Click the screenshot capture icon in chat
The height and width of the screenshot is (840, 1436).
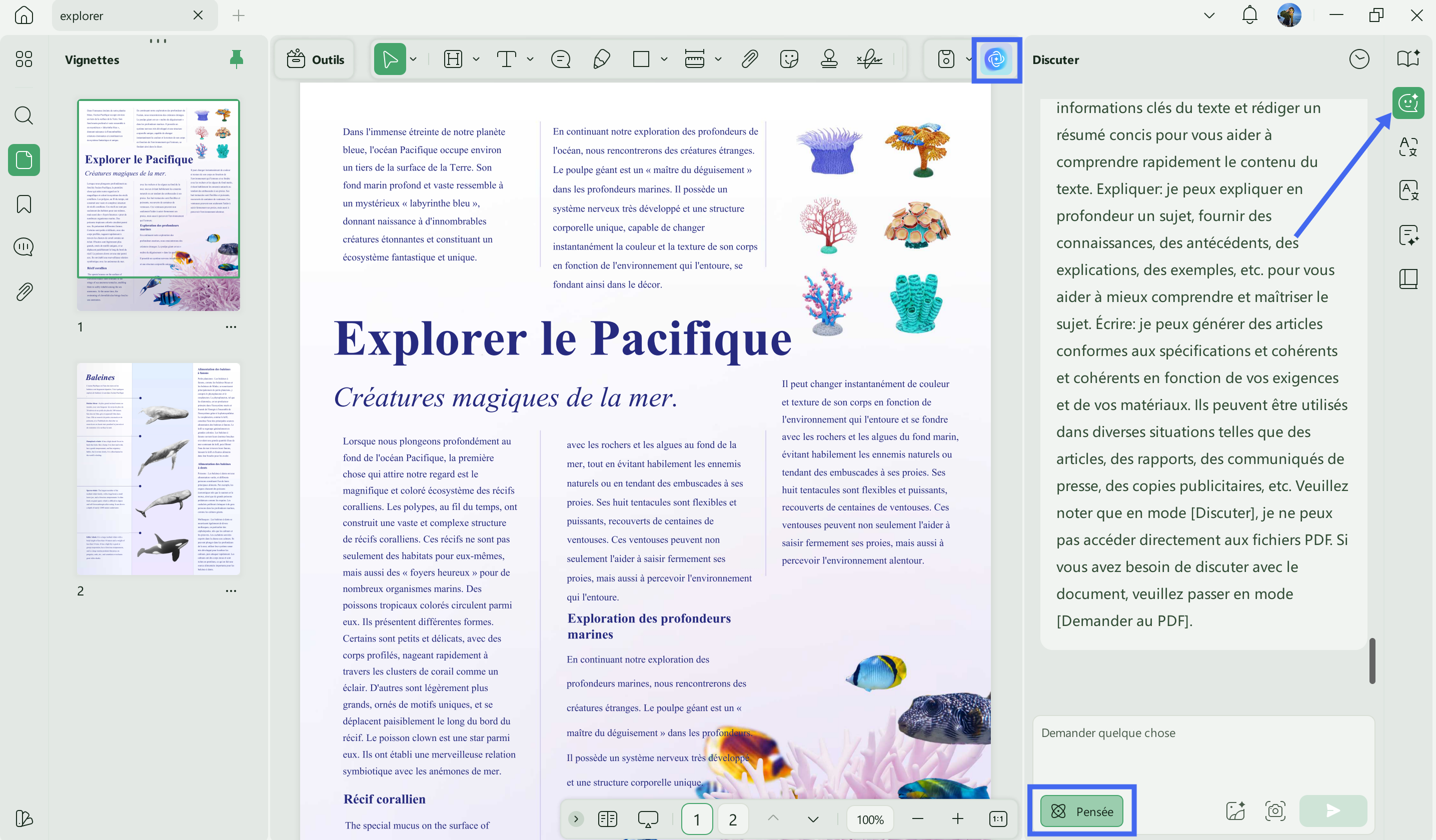[x=1275, y=810]
